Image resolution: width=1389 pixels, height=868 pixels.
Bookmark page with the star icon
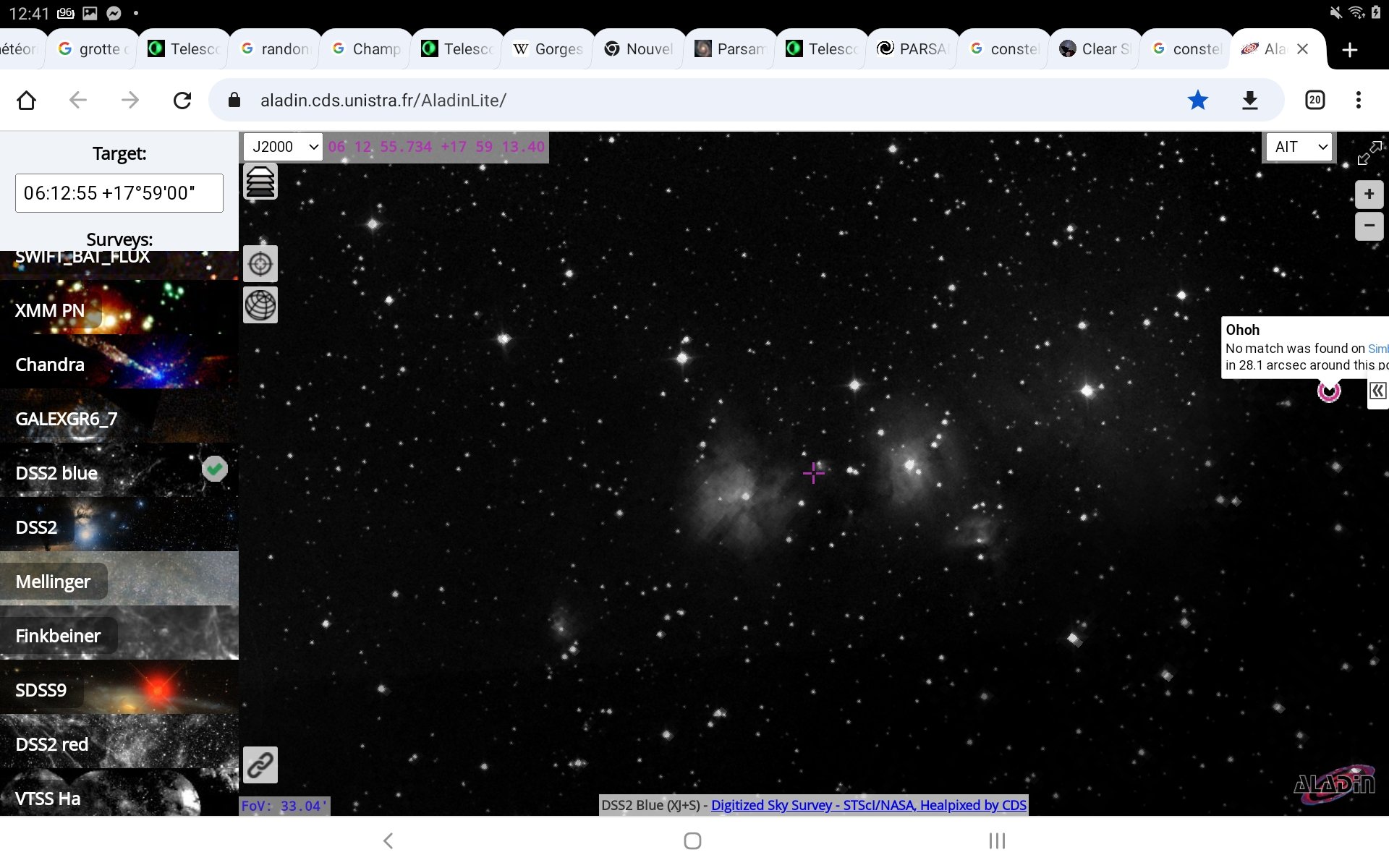[1198, 100]
